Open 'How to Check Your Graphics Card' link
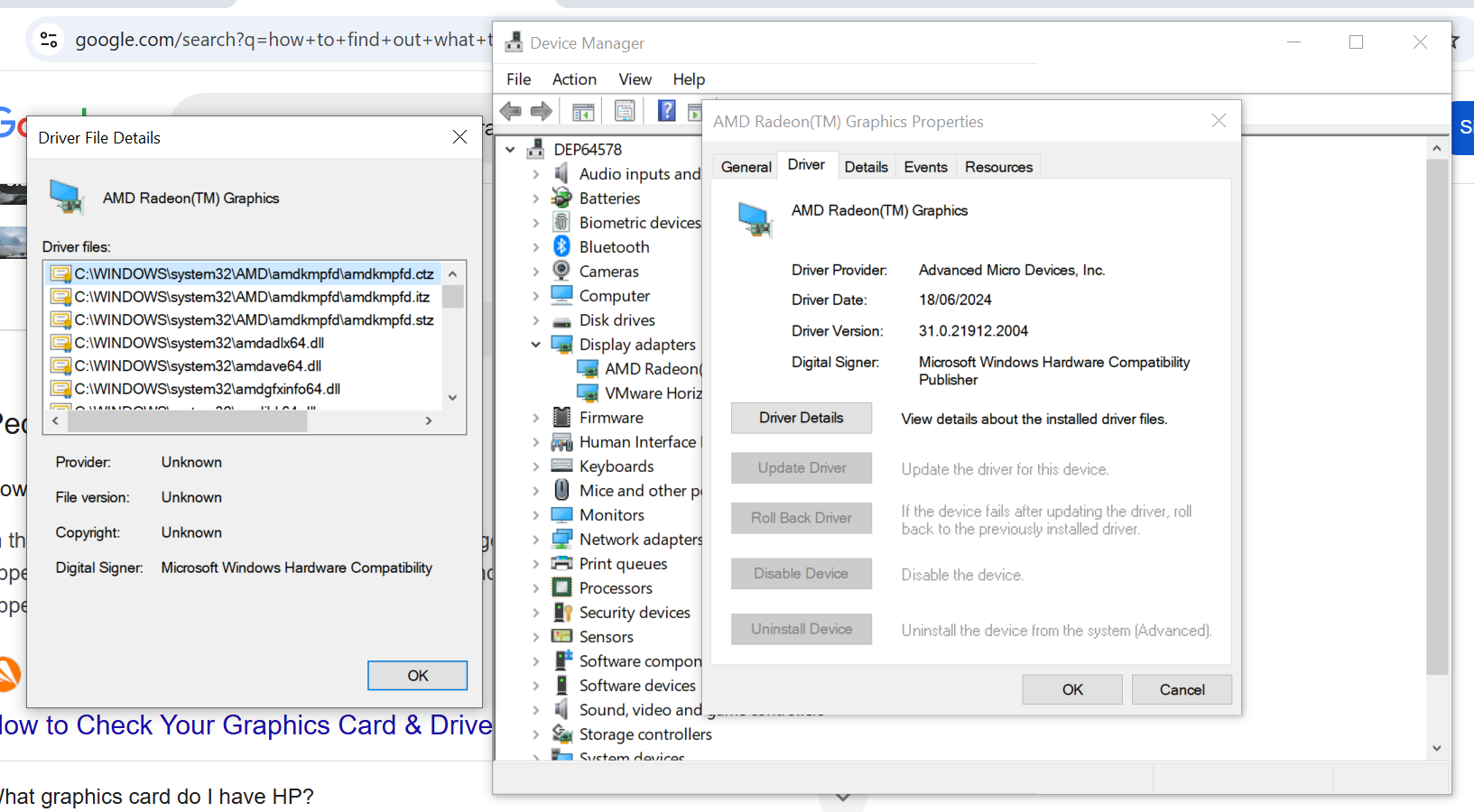Viewport: 1474px width, 812px height. [246, 724]
